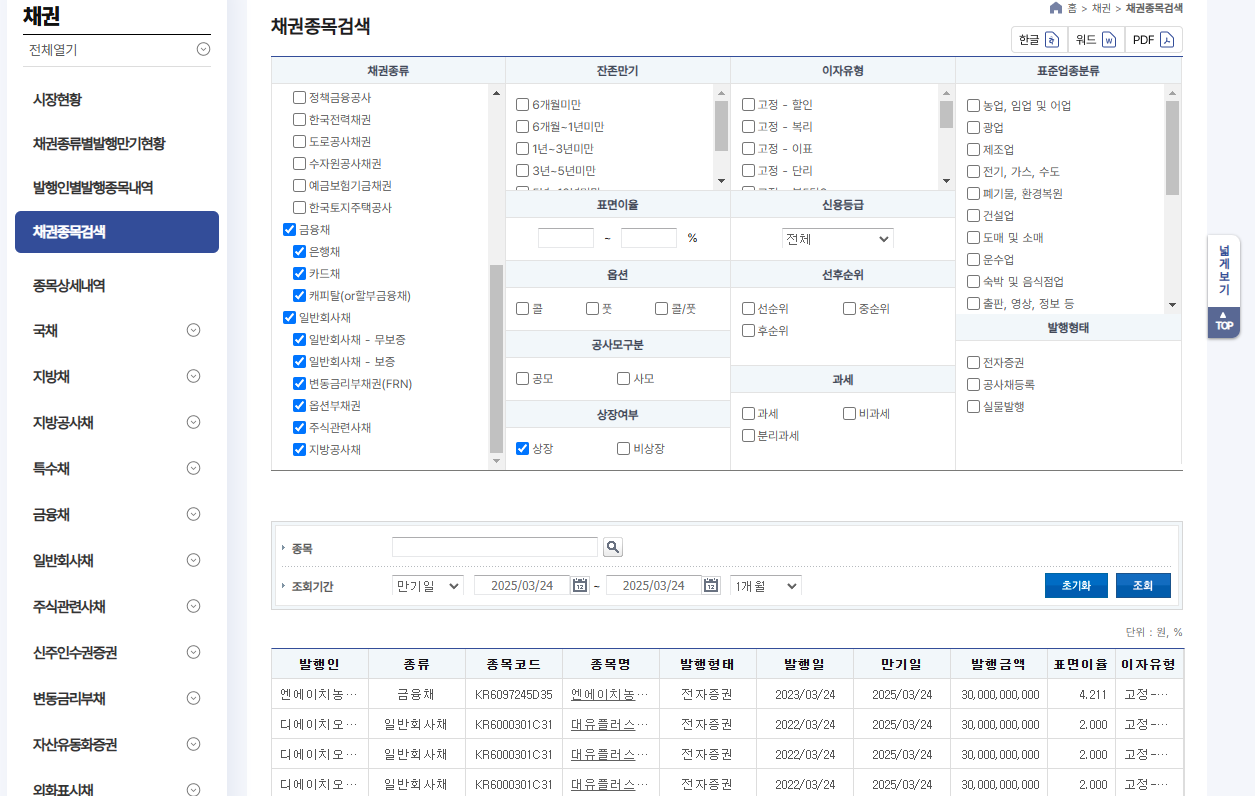
Task: Click the 종목 search input field
Action: tap(495, 547)
